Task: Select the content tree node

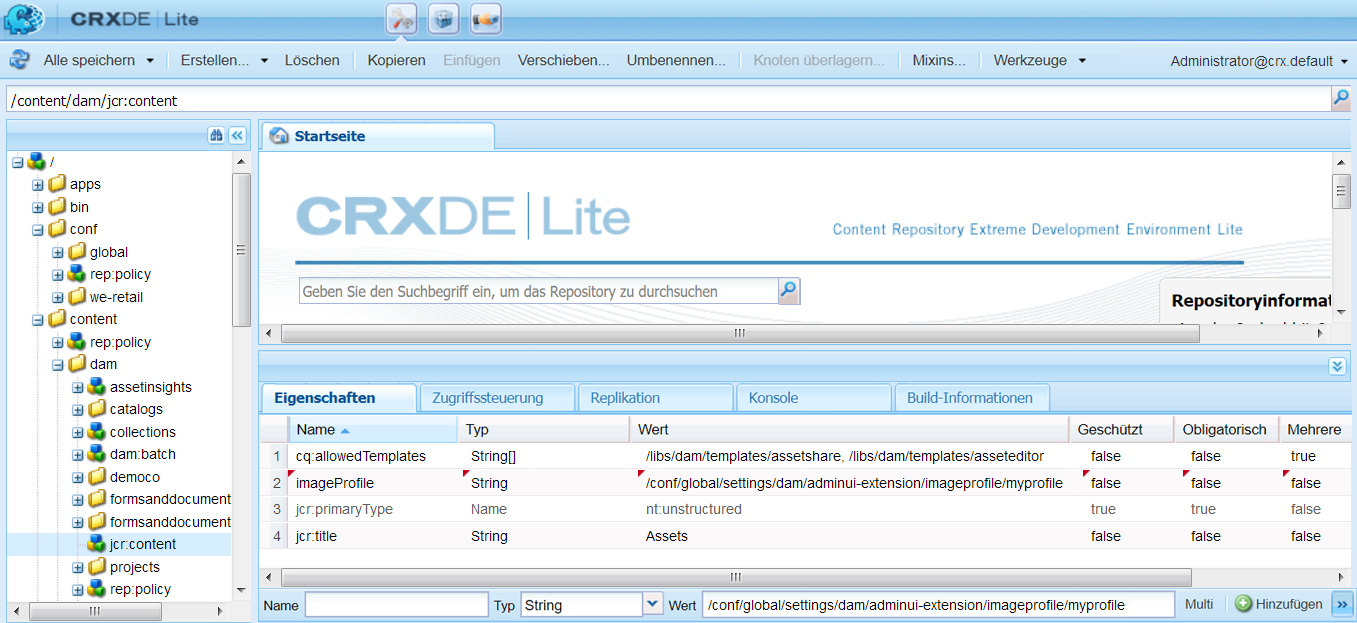Action: tap(93, 319)
